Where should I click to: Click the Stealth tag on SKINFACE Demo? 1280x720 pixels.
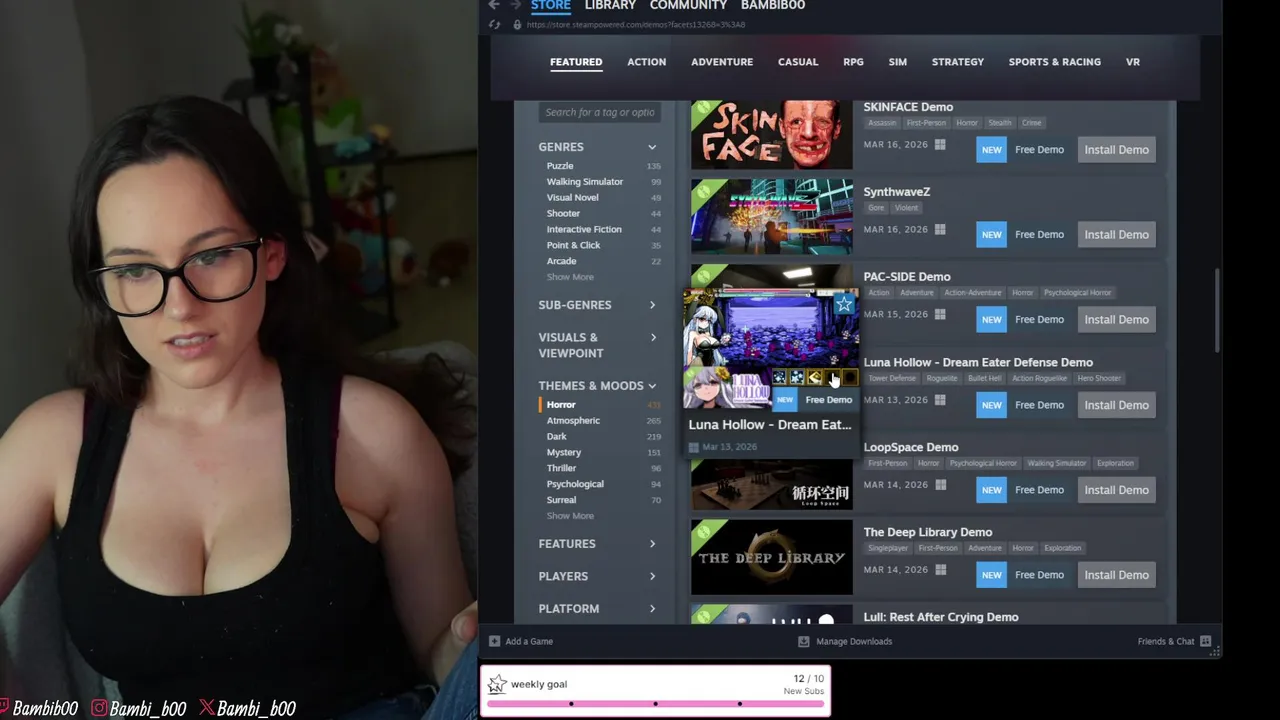point(1000,123)
